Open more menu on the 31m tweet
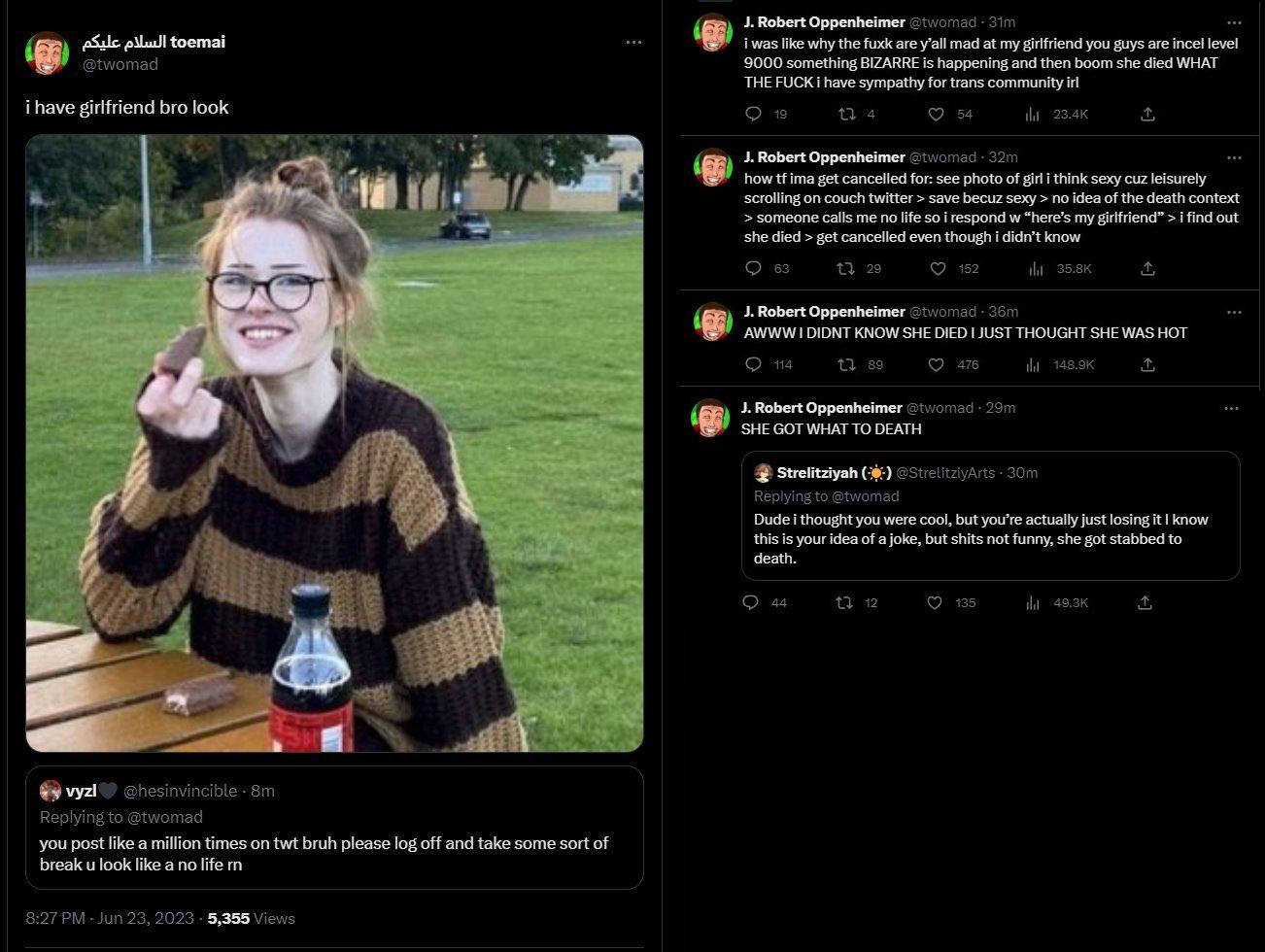The image size is (1265, 952). point(1234,22)
